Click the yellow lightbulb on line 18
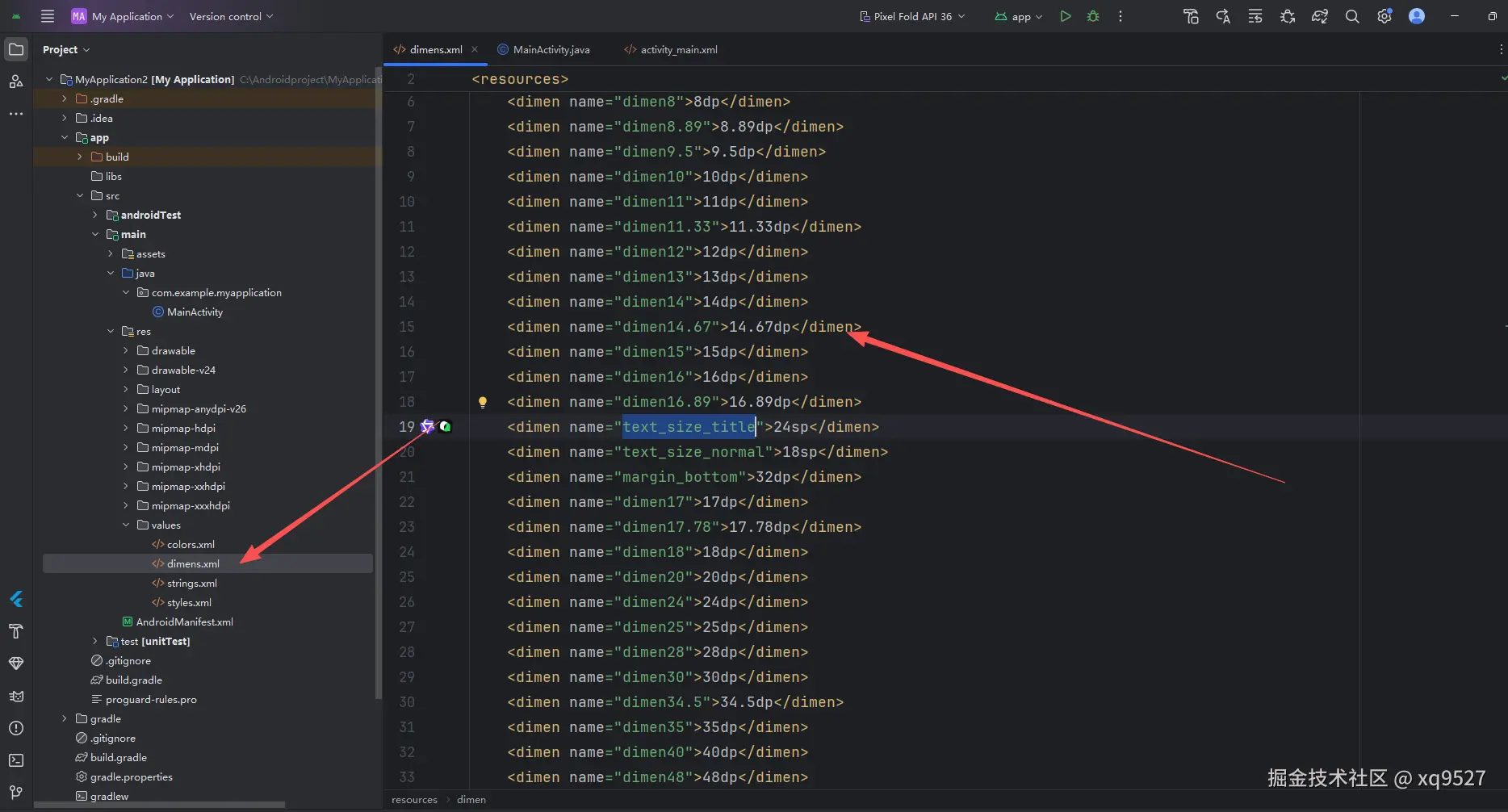This screenshot has width=1508, height=812. tap(483, 402)
